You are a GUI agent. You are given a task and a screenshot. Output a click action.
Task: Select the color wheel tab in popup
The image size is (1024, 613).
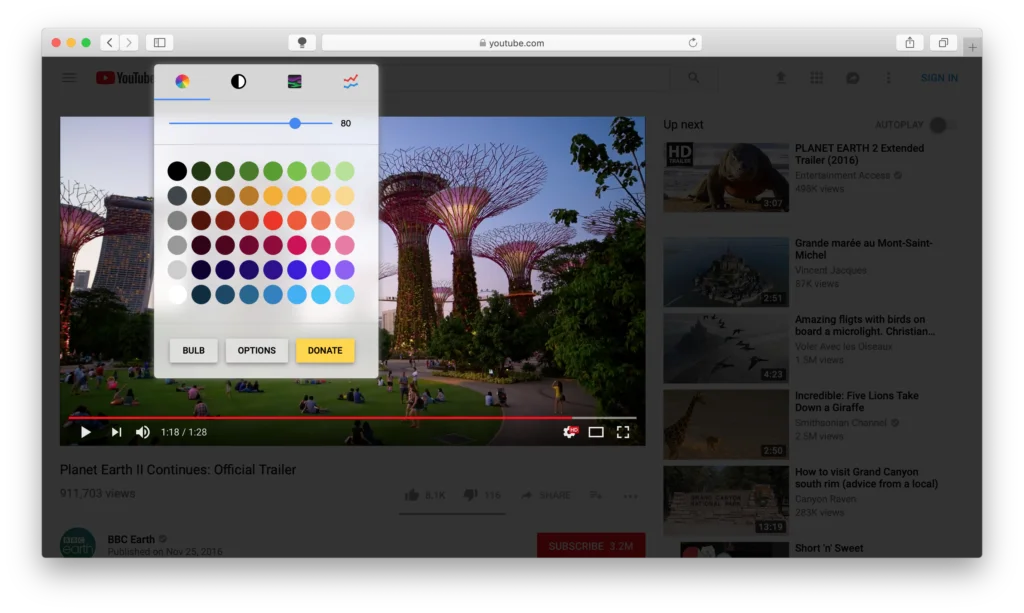(x=182, y=82)
